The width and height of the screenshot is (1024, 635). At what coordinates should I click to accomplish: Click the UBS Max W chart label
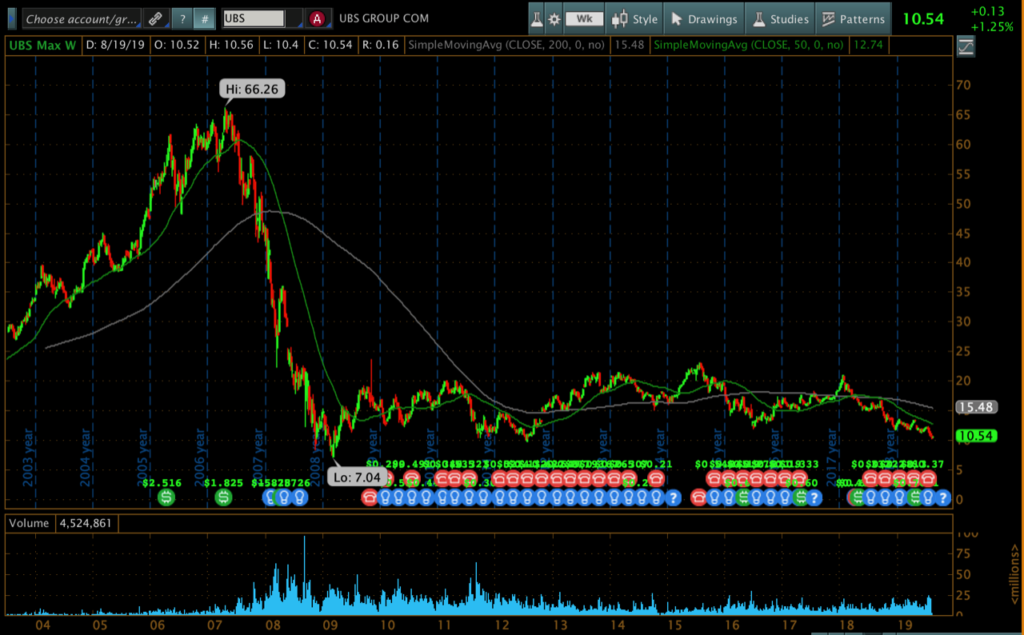[x=42, y=45]
